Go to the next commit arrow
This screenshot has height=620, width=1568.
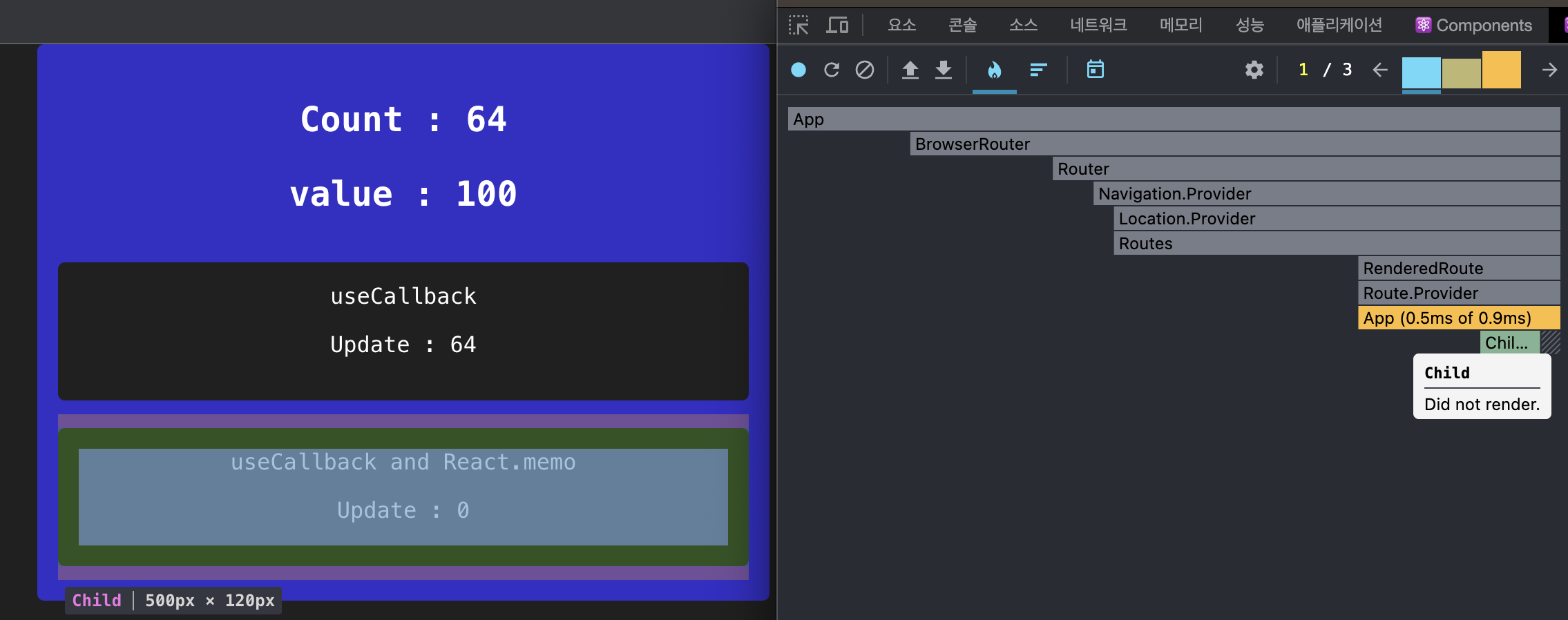pos(1549,70)
